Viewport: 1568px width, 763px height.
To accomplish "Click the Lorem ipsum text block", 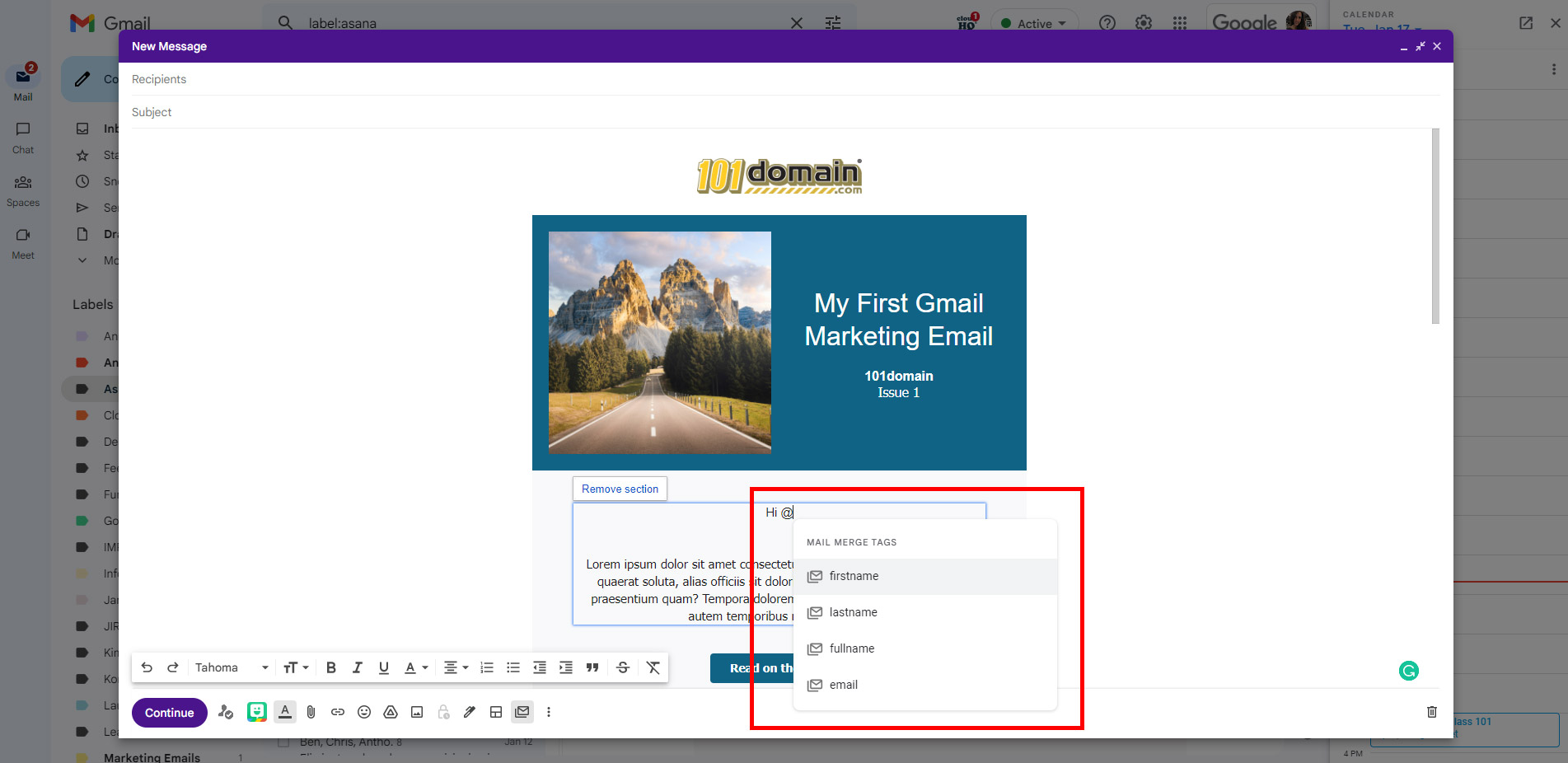I will (690, 590).
